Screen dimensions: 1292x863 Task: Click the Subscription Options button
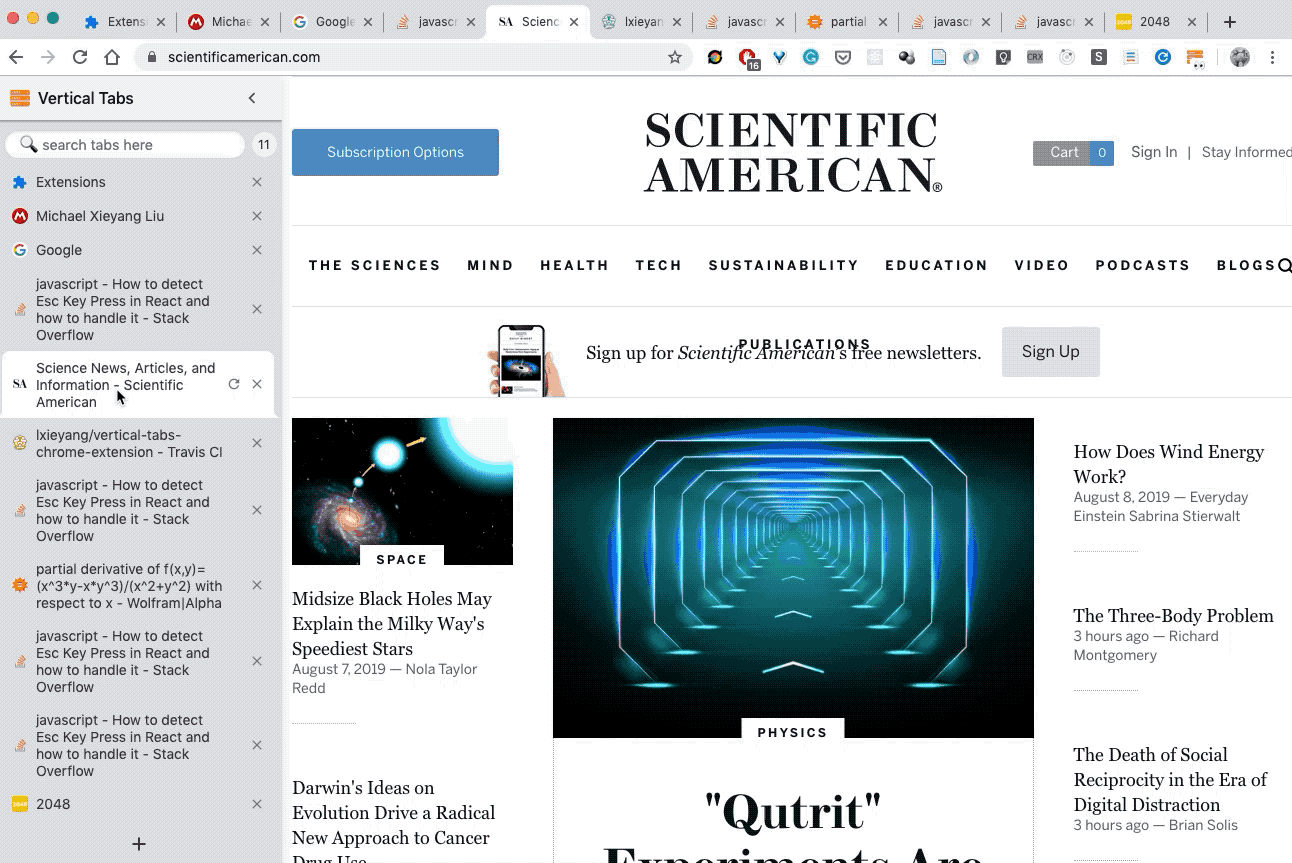click(x=395, y=152)
